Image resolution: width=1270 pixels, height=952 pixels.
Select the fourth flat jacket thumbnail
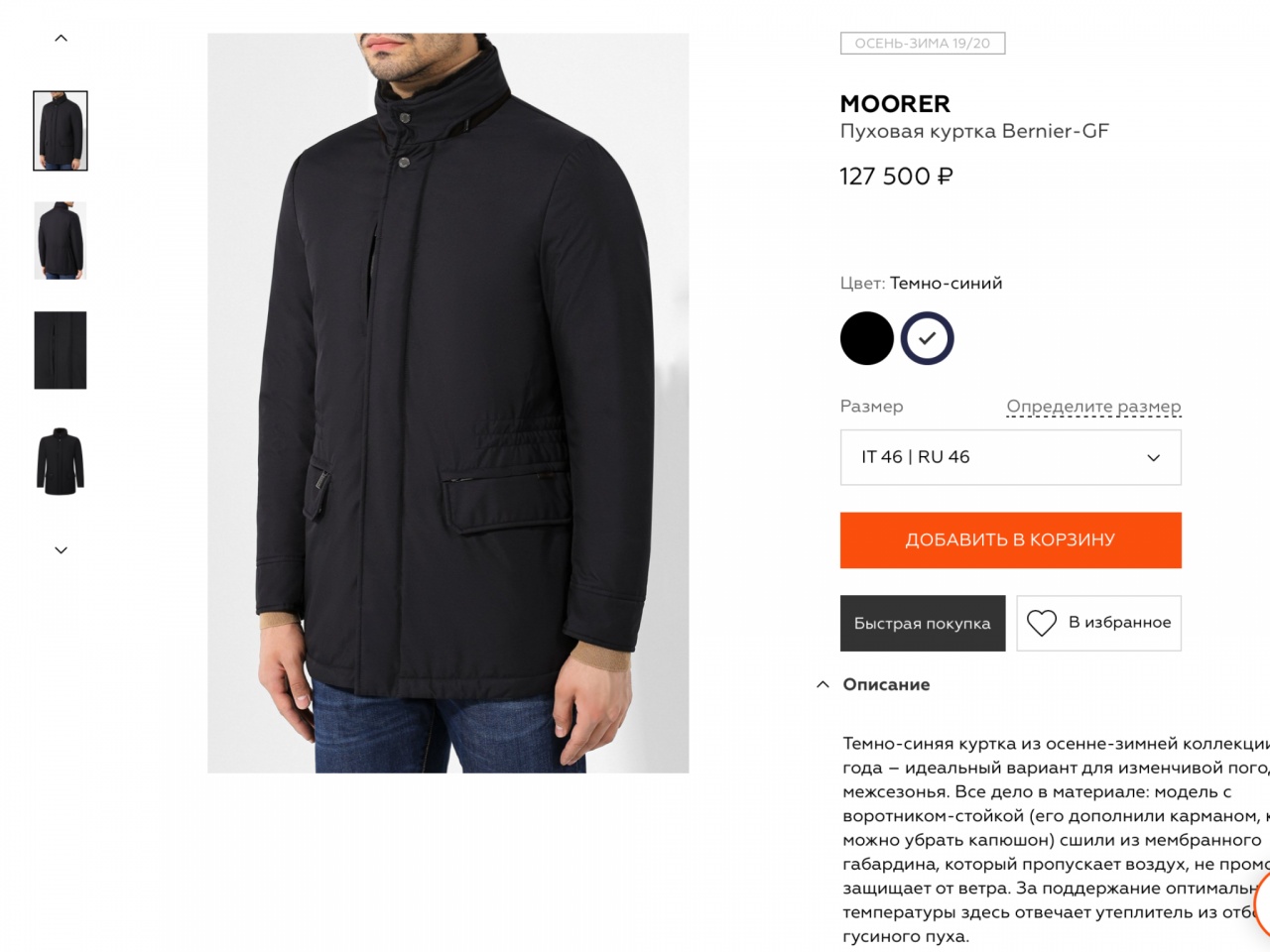point(61,461)
